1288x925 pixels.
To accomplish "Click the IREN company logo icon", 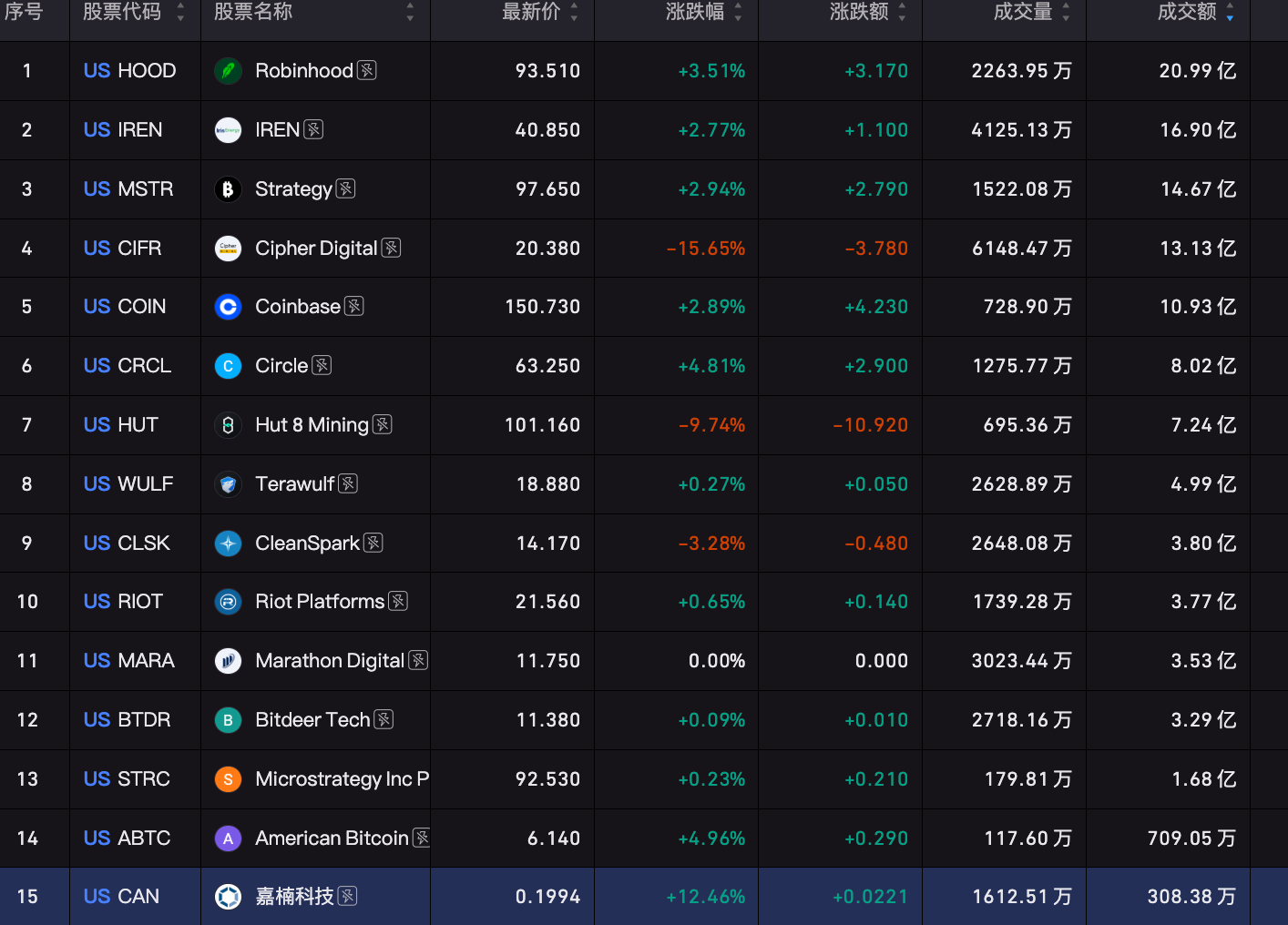I will point(228,130).
